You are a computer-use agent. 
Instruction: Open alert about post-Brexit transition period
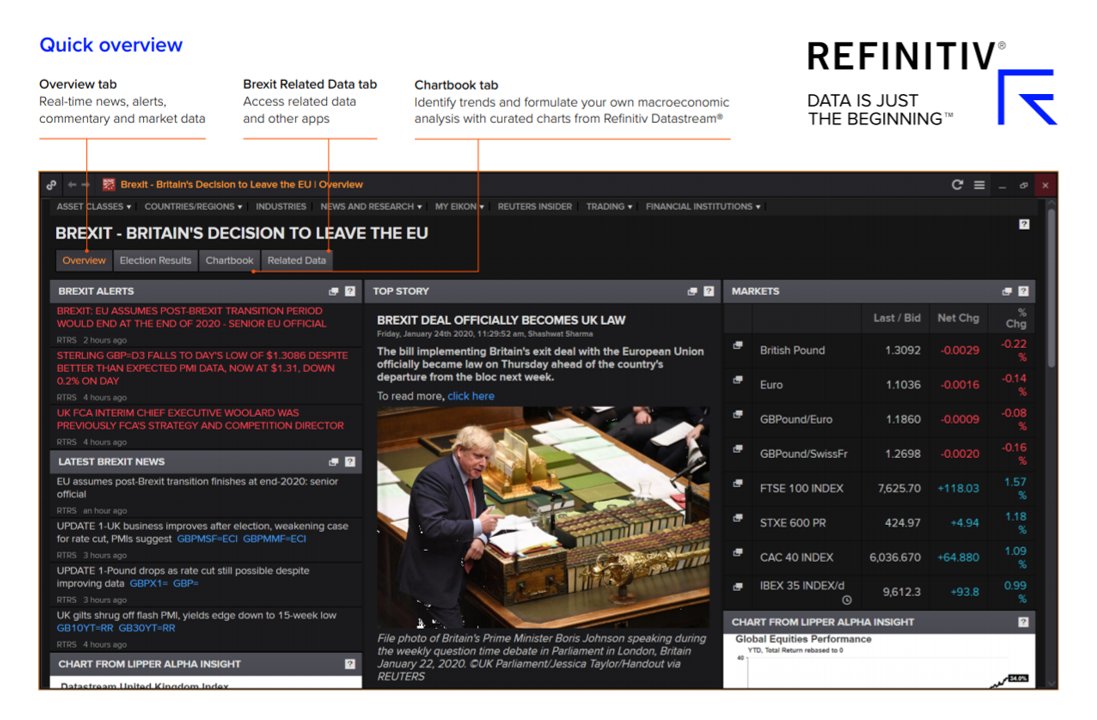(x=192, y=317)
